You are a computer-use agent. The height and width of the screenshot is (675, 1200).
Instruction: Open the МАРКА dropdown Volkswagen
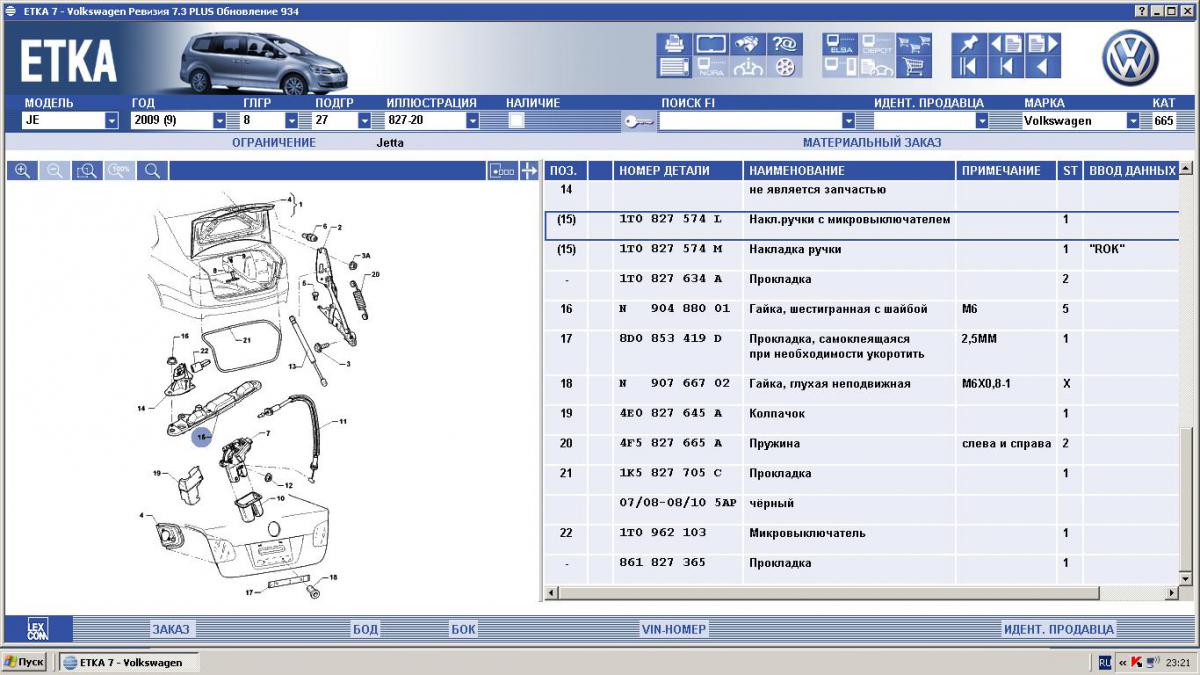[x=1133, y=120]
